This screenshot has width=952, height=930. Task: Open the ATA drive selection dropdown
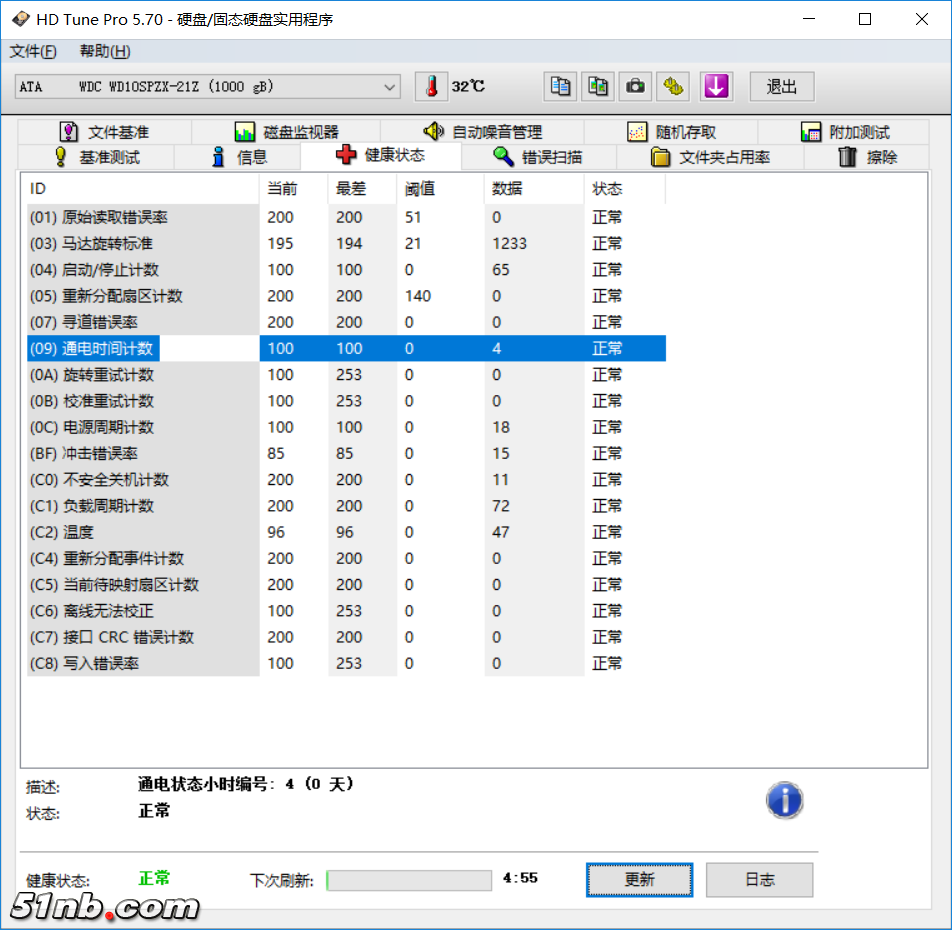click(x=391, y=87)
